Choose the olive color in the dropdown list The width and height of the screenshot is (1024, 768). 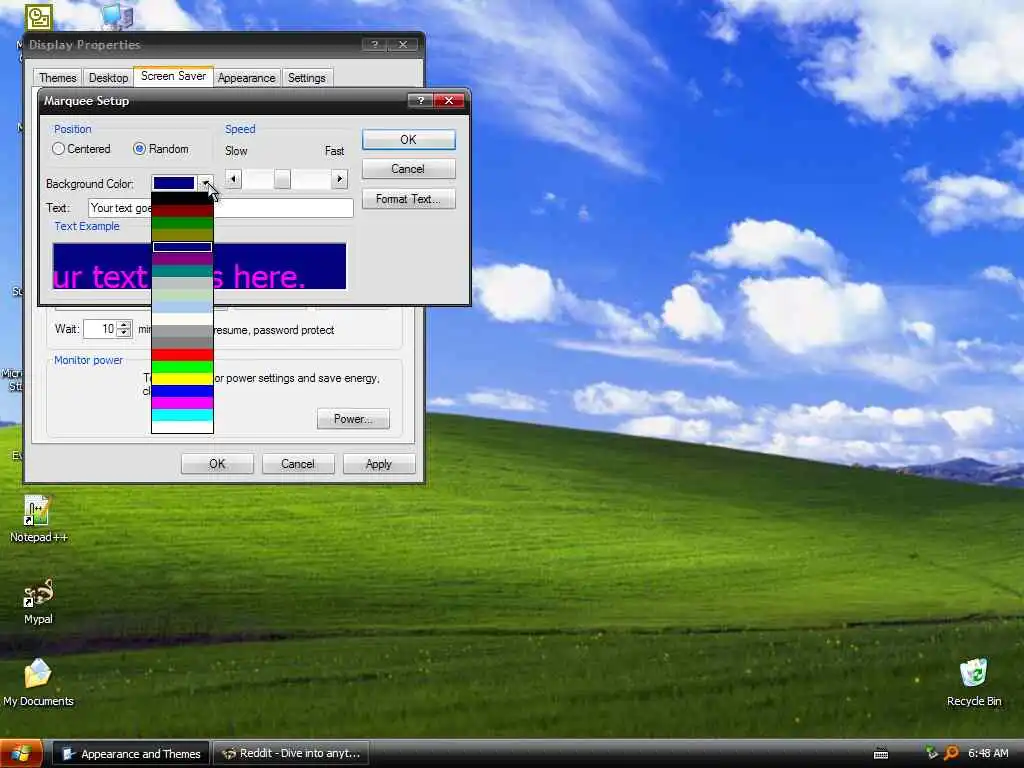pyautogui.click(x=182, y=235)
